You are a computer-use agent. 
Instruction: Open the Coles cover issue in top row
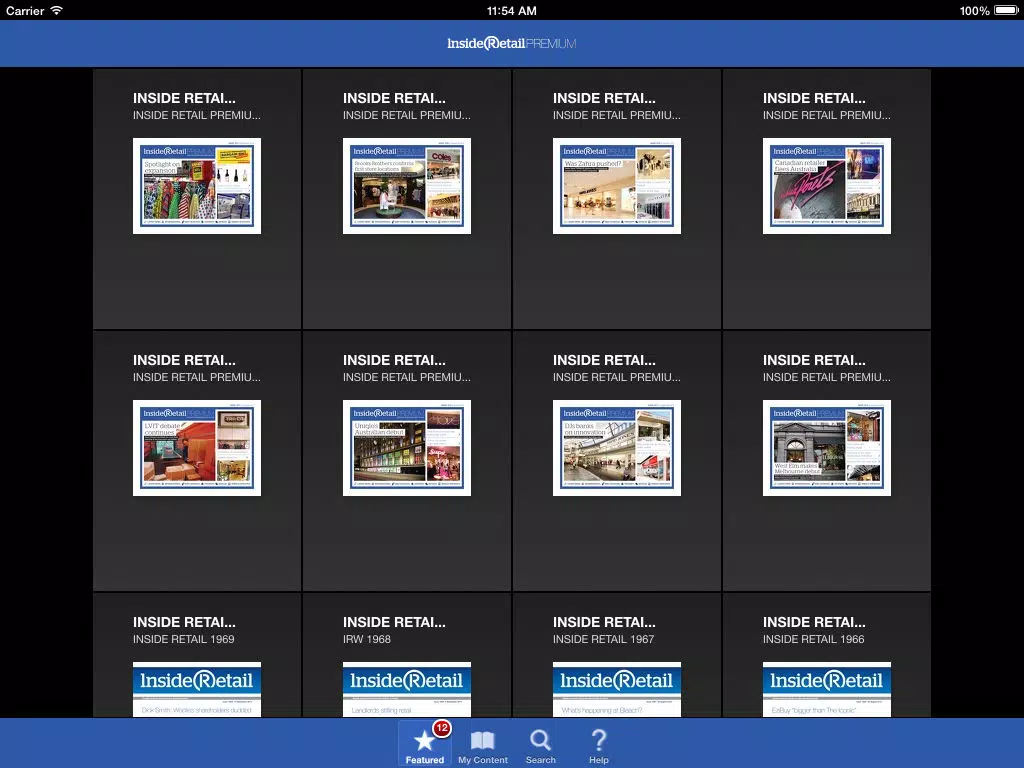[407, 186]
